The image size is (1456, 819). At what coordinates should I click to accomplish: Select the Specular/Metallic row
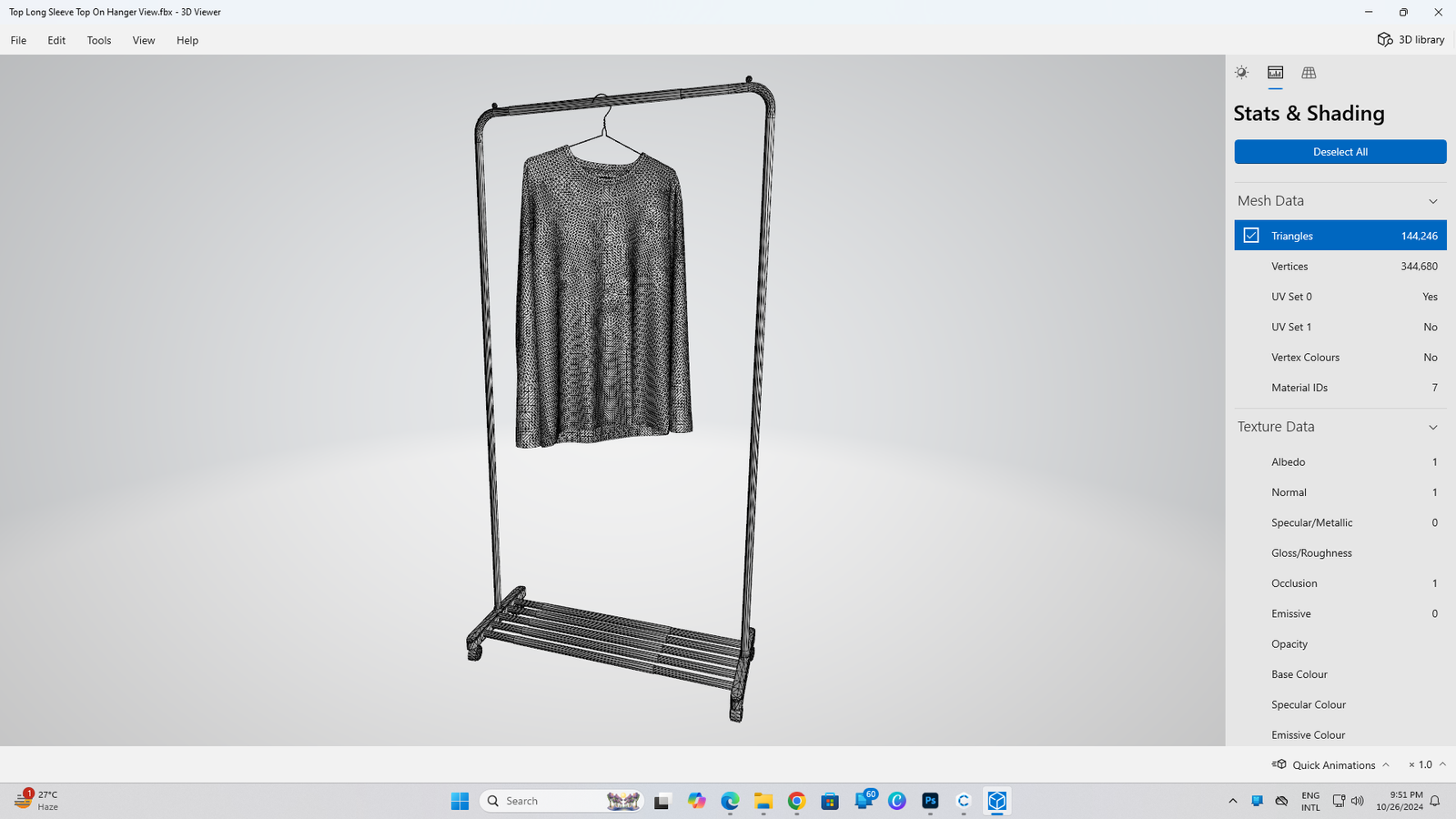coord(1340,522)
